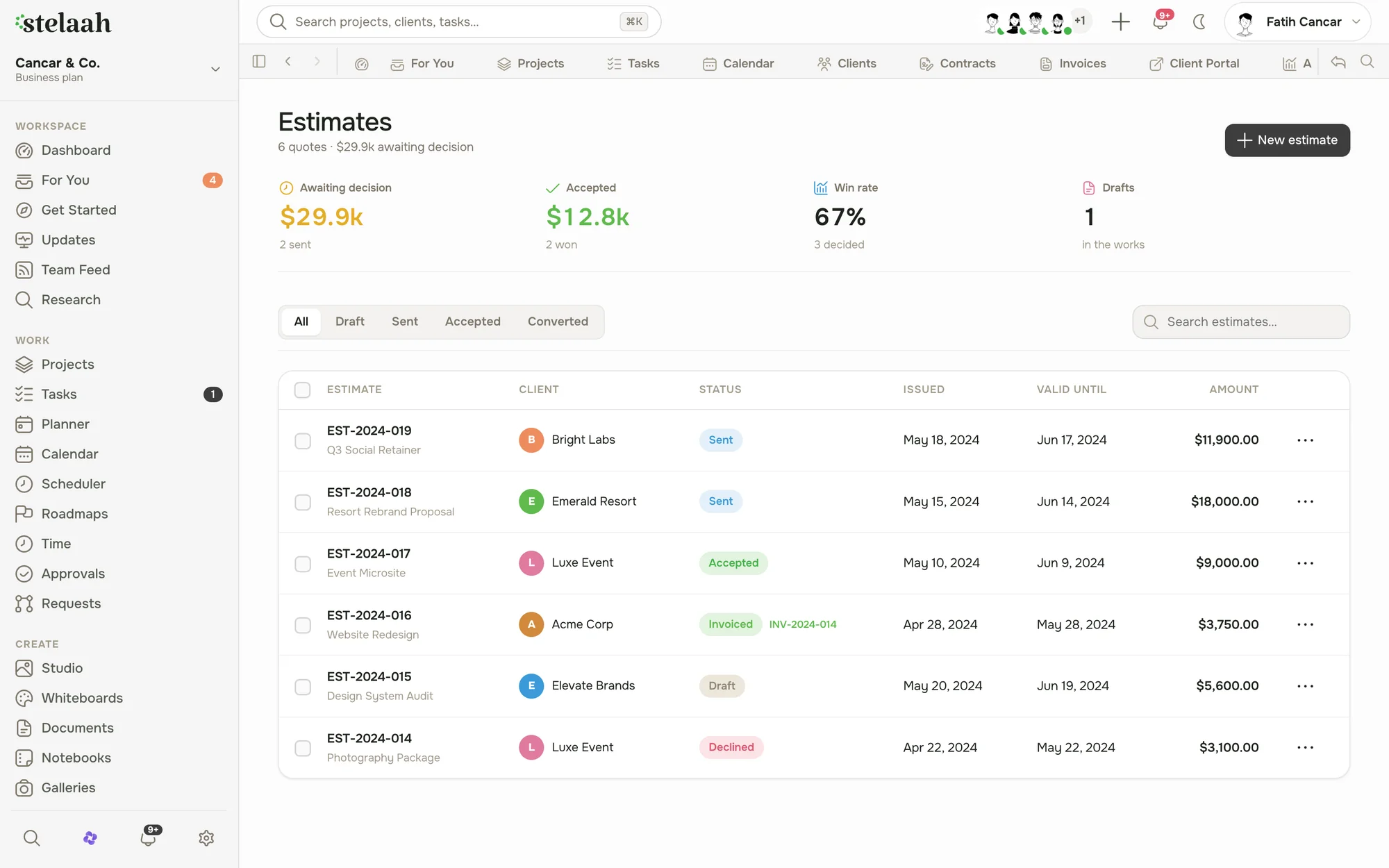Select checkbox for EST-2024-018

302,501
